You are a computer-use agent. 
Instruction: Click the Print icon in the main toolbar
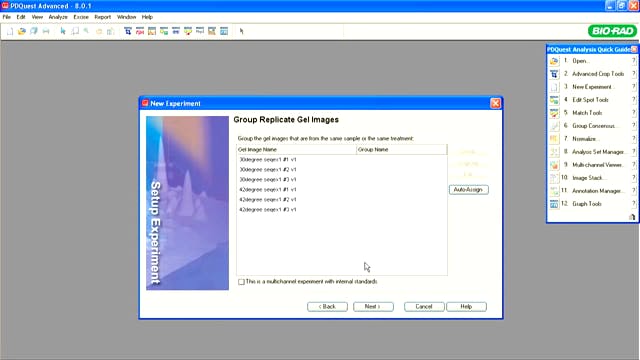click(46, 31)
